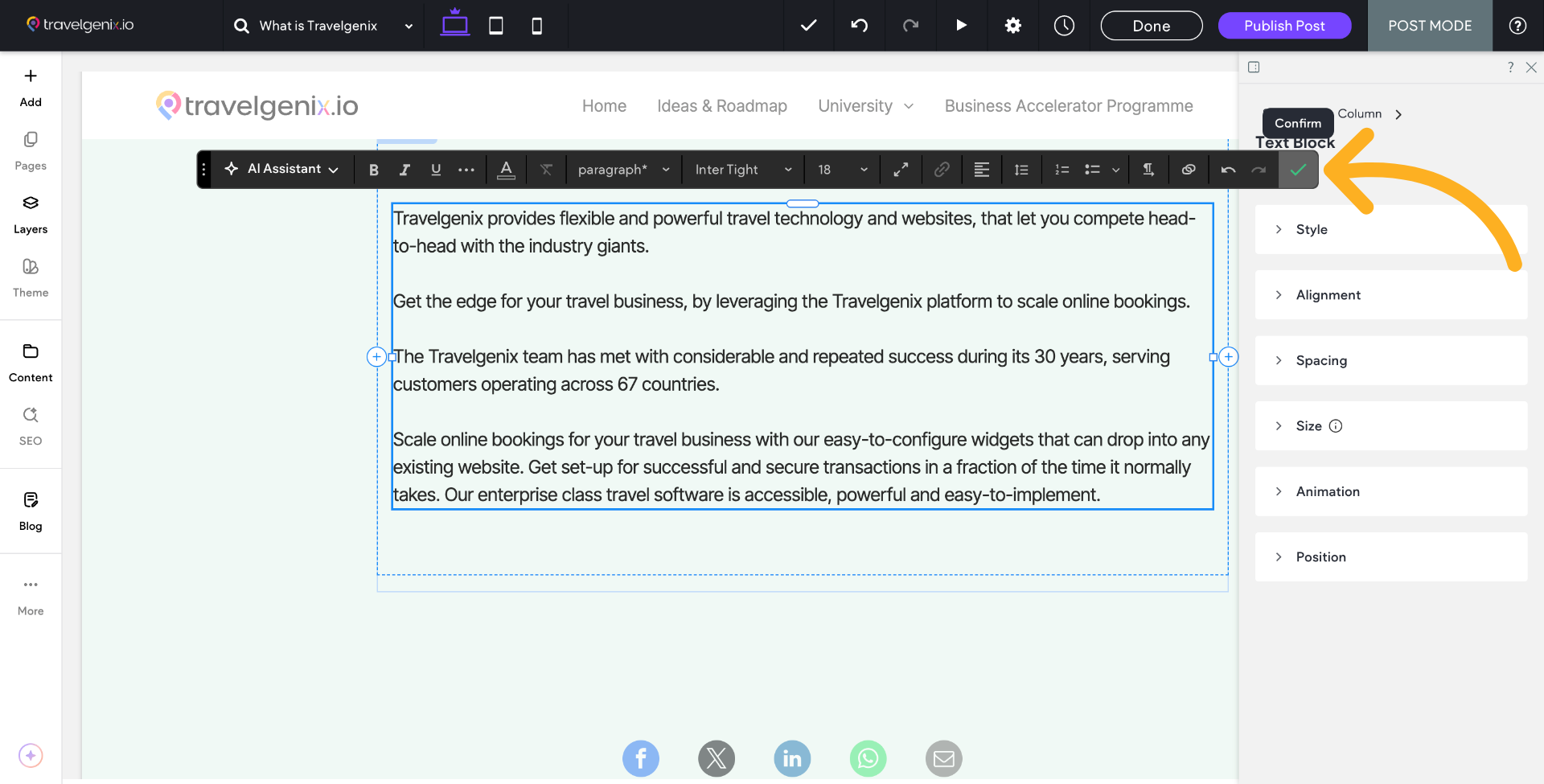Adjust line height via the line spacing icon
This screenshot has width=1544, height=784.
1020,169
